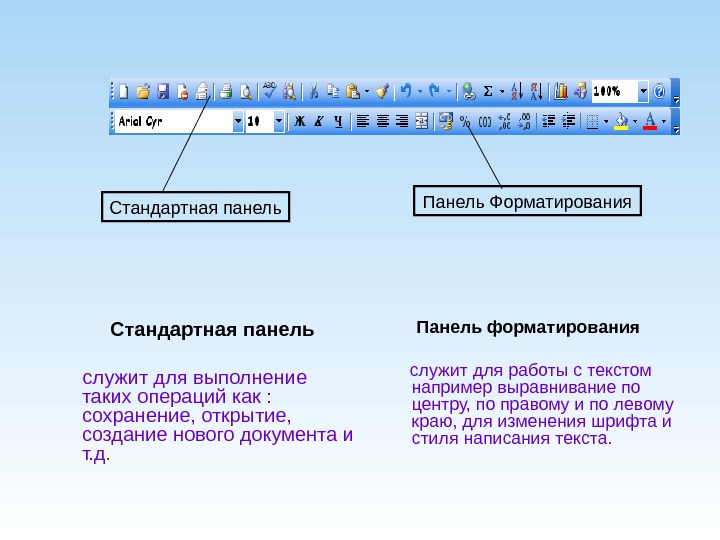The image size is (720, 540).
Task: Click the Arial Cyr font name box
Action: click(x=174, y=122)
